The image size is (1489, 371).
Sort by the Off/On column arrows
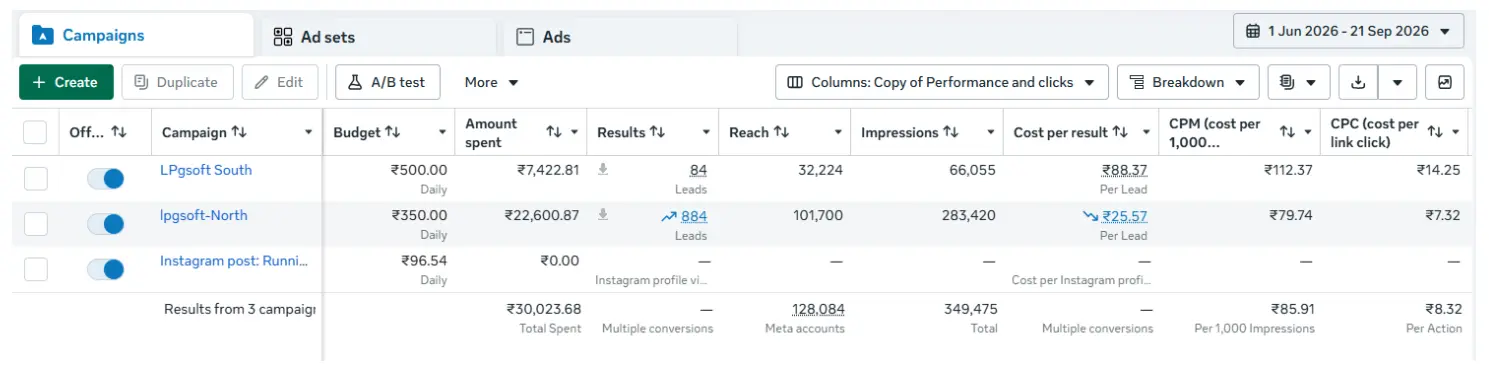(x=119, y=132)
